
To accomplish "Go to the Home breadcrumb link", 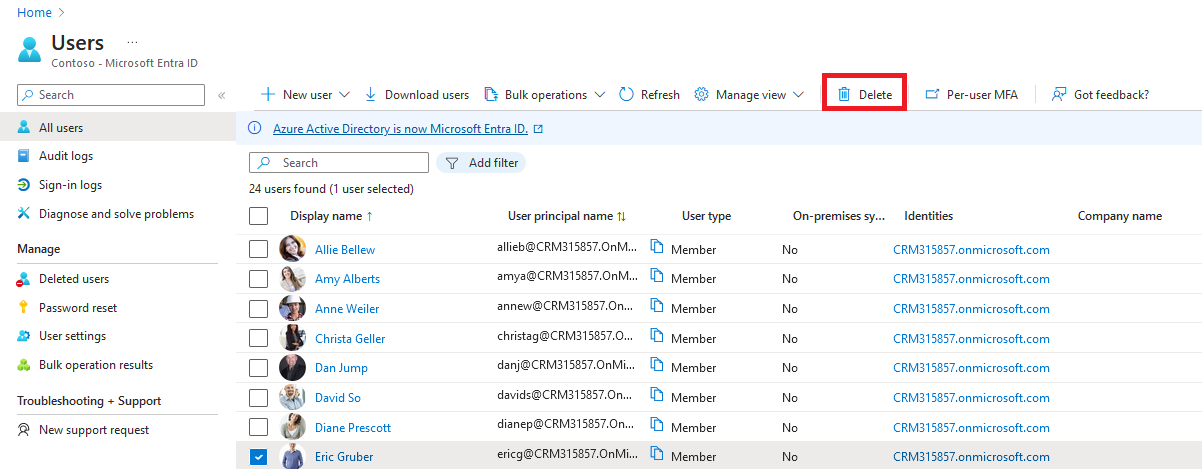I will [x=34, y=12].
